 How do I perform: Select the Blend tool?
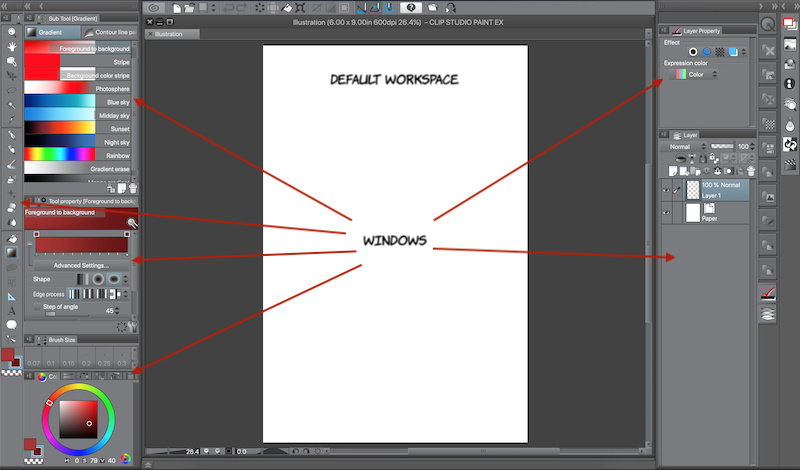pyautogui.click(x=11, y=222)
